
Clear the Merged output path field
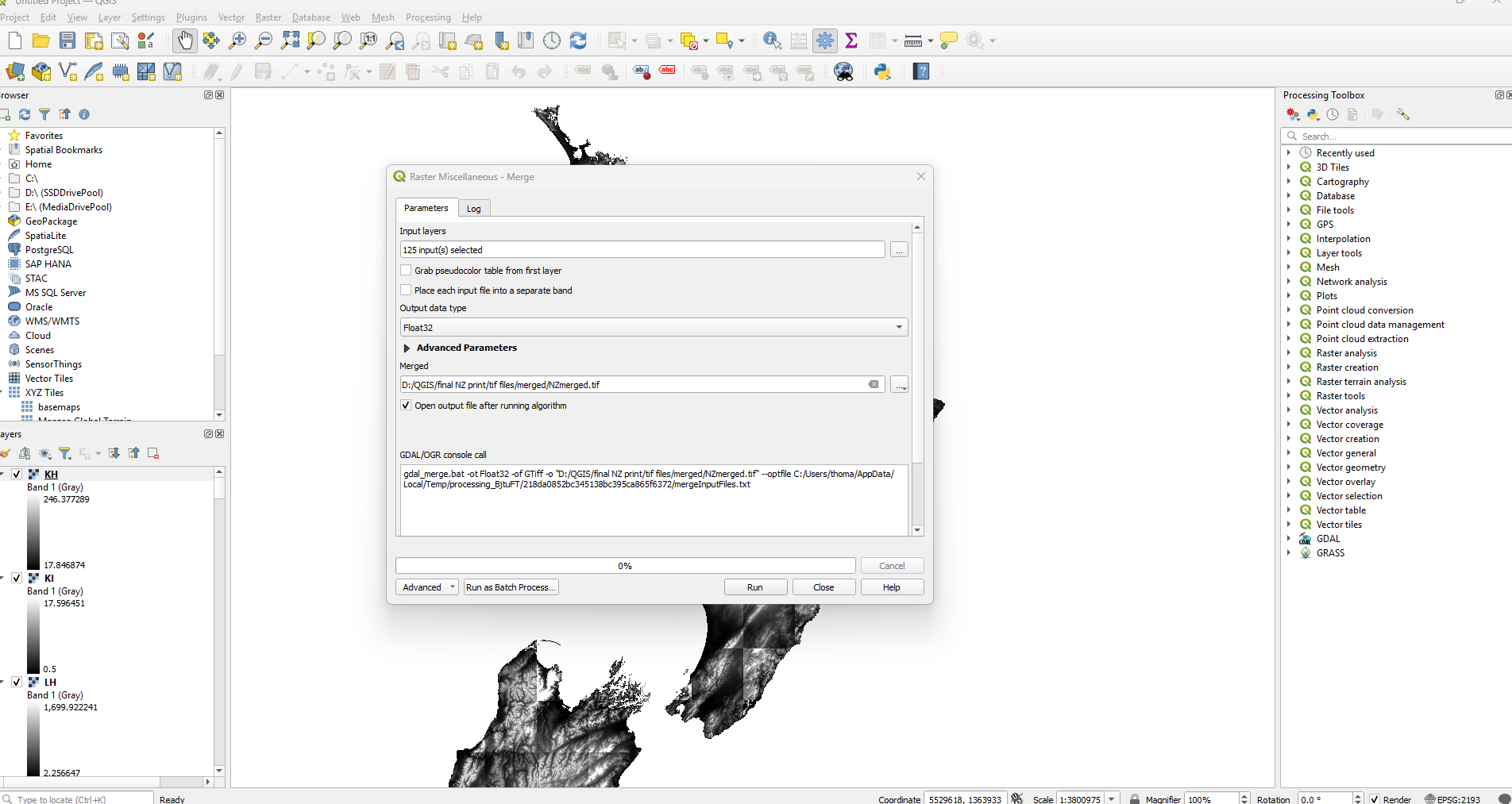(874, 384)
